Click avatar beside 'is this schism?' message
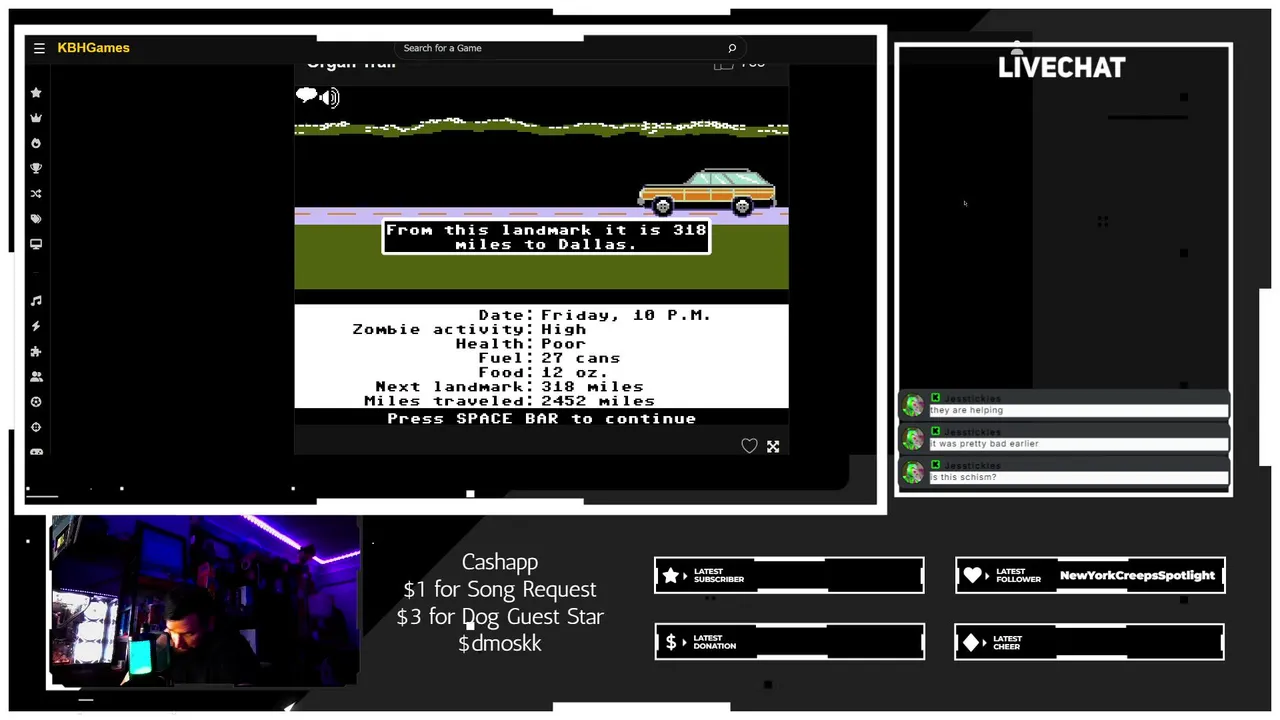The height and width of the screenshot is (720, 1280). (913, 472)
